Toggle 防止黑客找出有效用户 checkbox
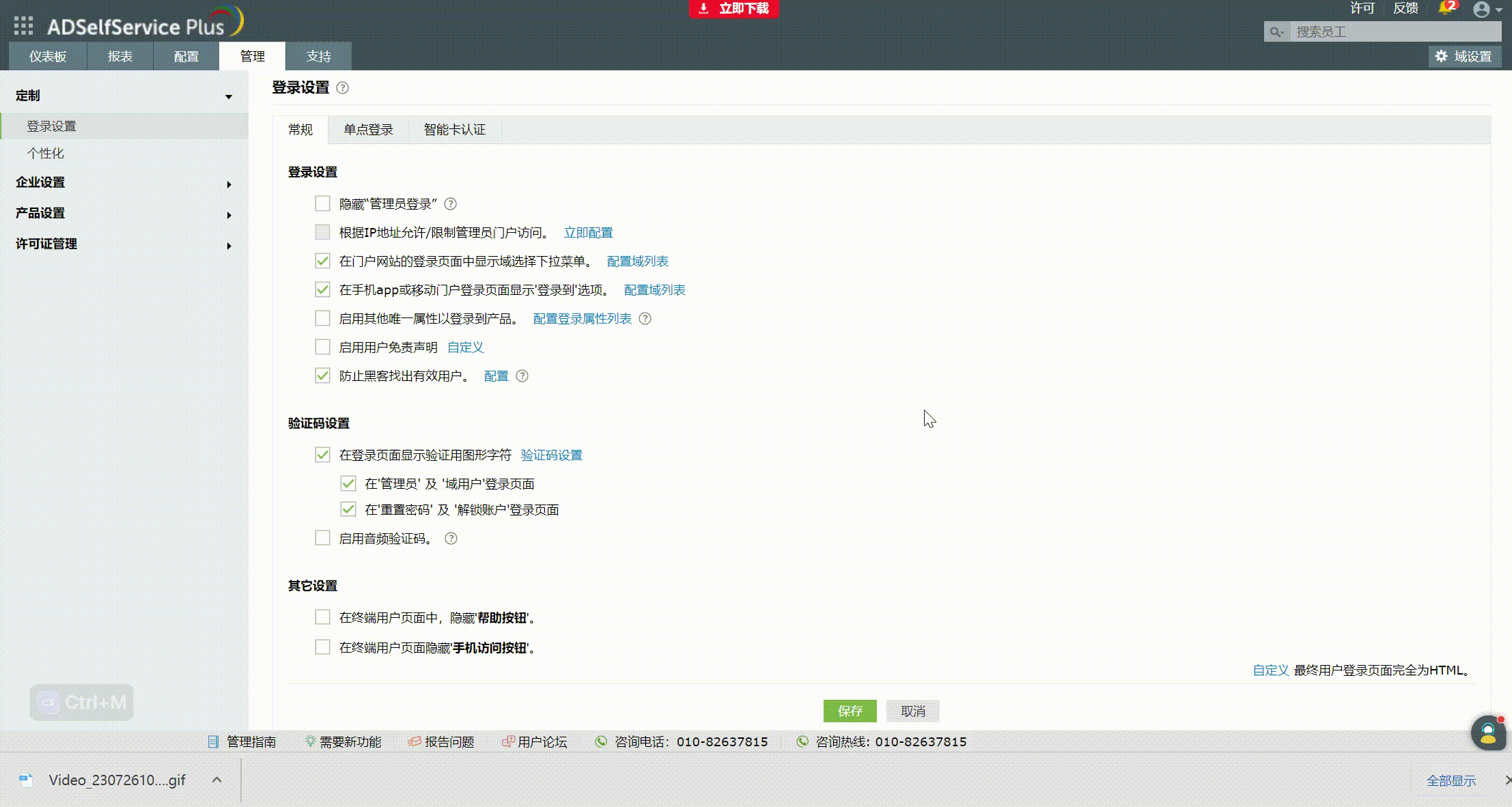This screenshot has height=807, width=1512. pyautogui.click(x=322, y=376)
